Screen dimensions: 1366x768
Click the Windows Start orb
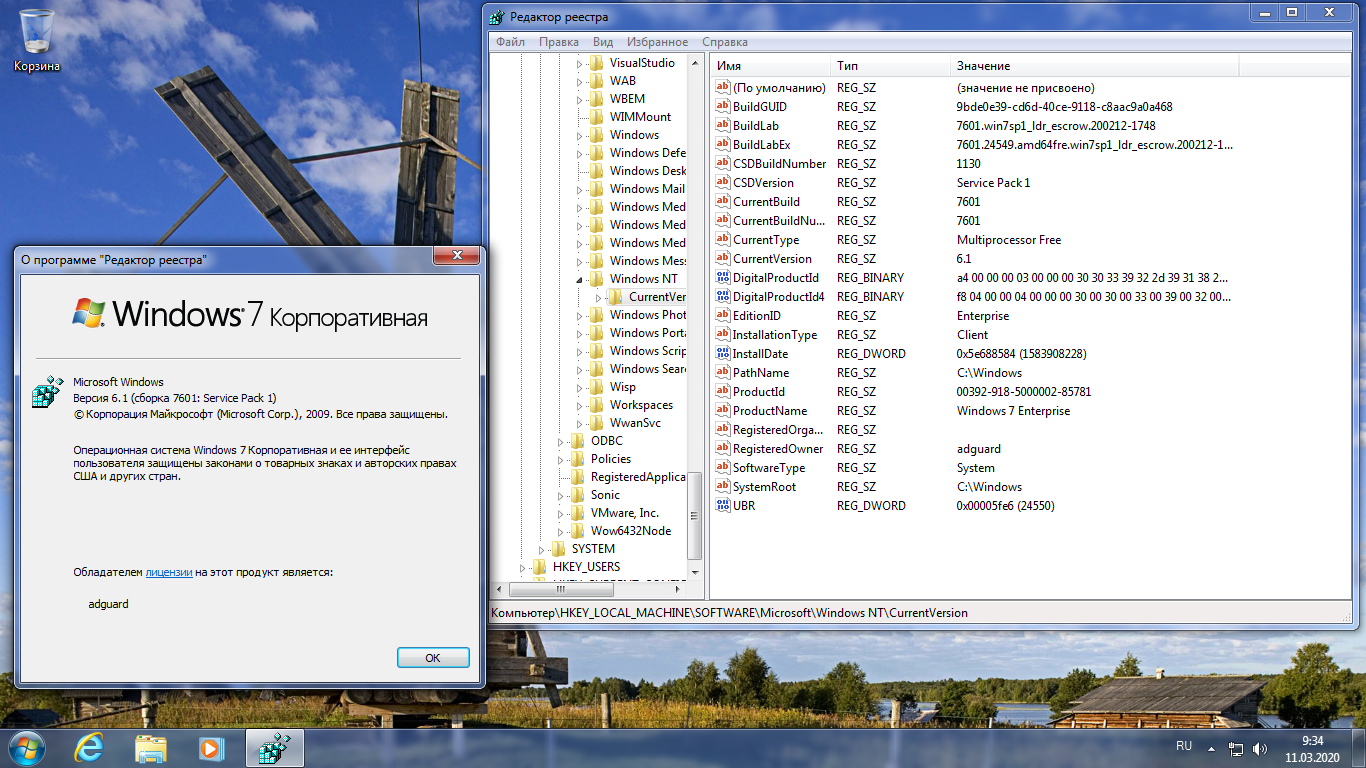27,747
